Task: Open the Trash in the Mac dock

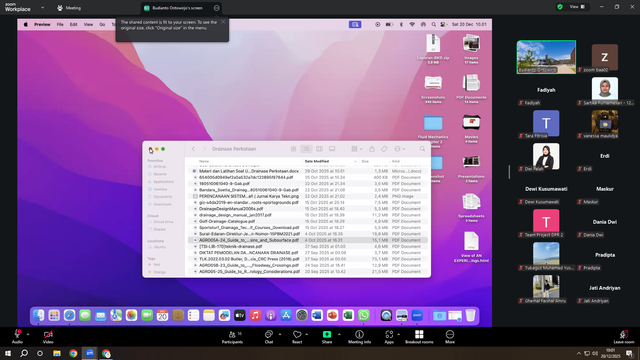Action: (x=470, y=315)
